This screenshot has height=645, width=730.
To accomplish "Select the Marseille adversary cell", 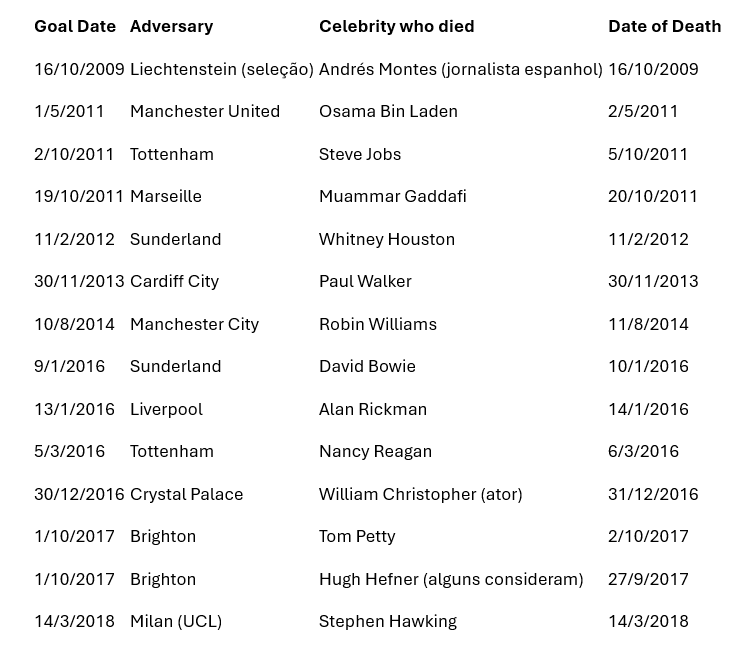I will pos(166,197).
